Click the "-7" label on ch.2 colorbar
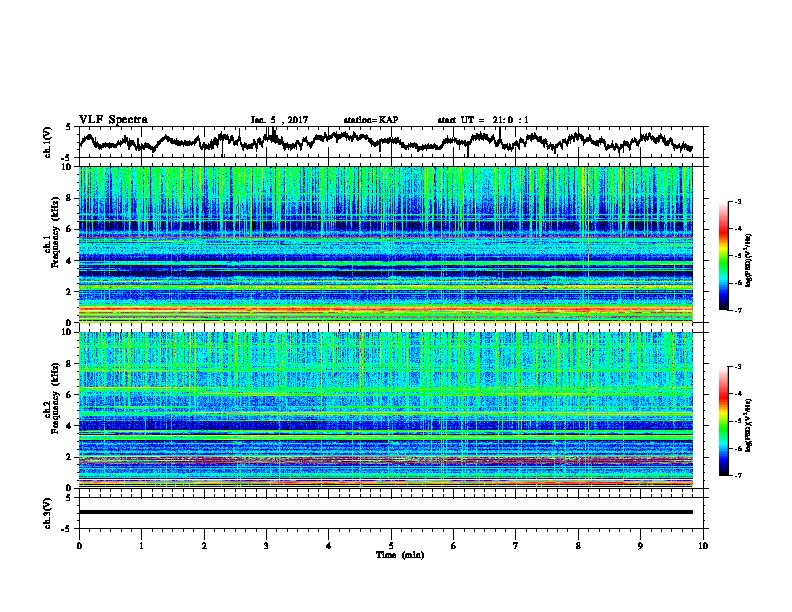792x612 pixels. pyautogui.click(x=737, y=476)
